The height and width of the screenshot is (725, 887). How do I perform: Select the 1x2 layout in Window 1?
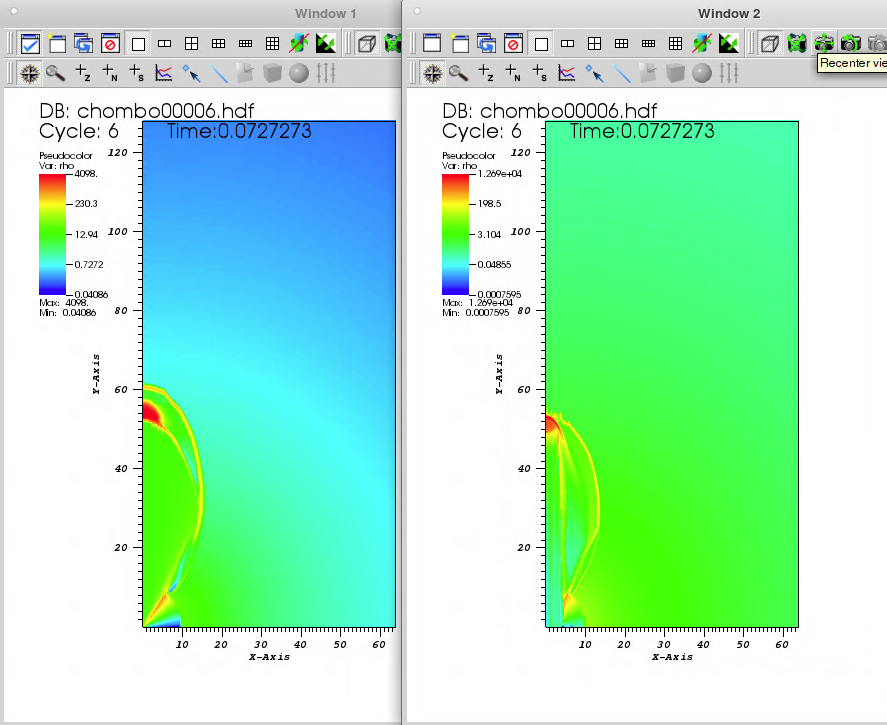(x=165, y=43)
